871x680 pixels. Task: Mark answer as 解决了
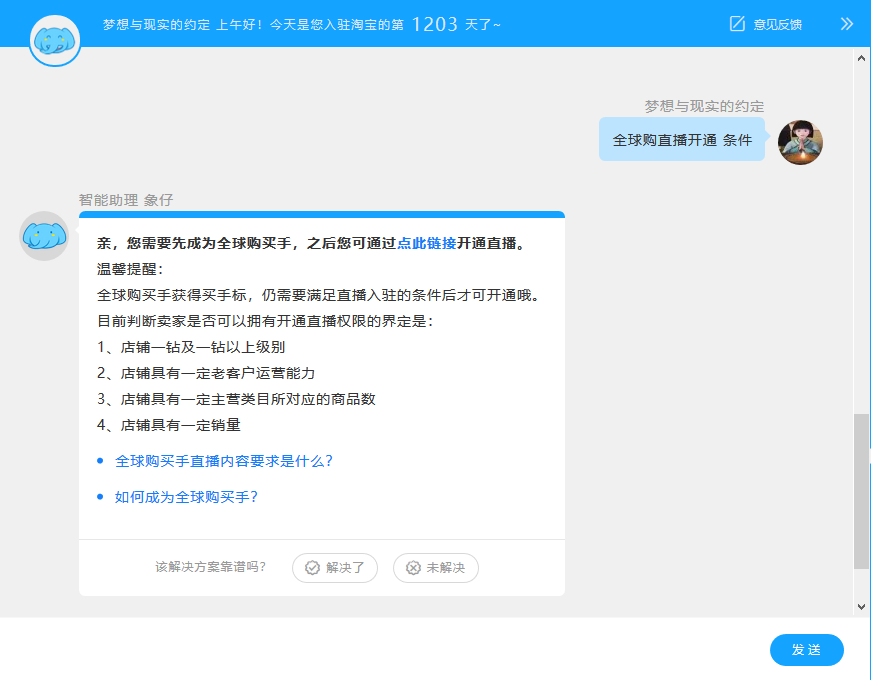pos(335,568)
